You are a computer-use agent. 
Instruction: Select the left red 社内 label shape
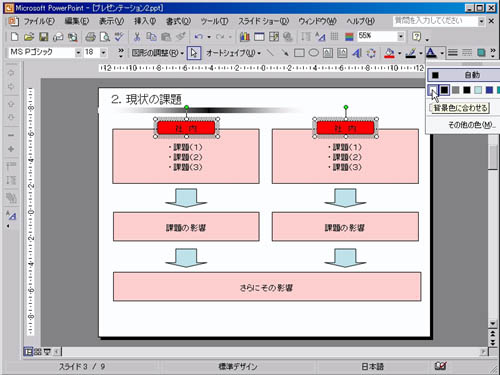pyautogui.click(x=186, y=128)
